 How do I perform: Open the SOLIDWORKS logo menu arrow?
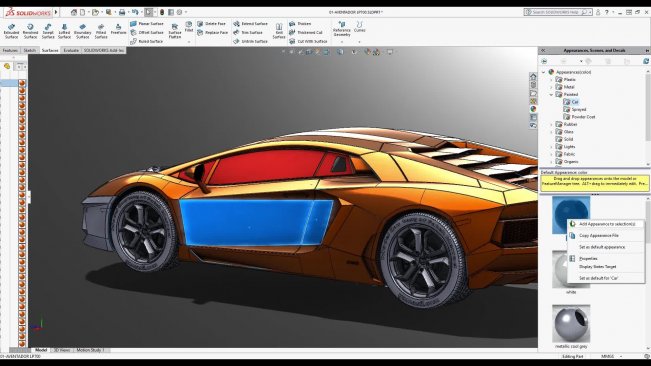56,12
